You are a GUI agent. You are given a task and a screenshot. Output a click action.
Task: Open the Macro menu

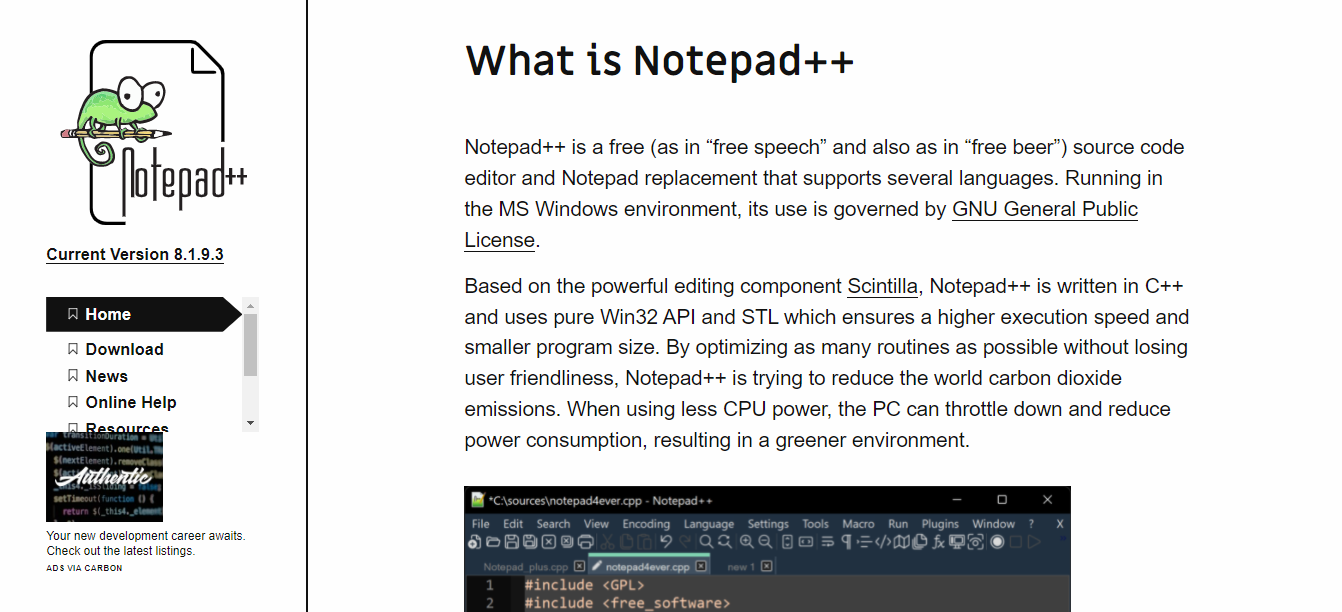click(x=858, y=524)
